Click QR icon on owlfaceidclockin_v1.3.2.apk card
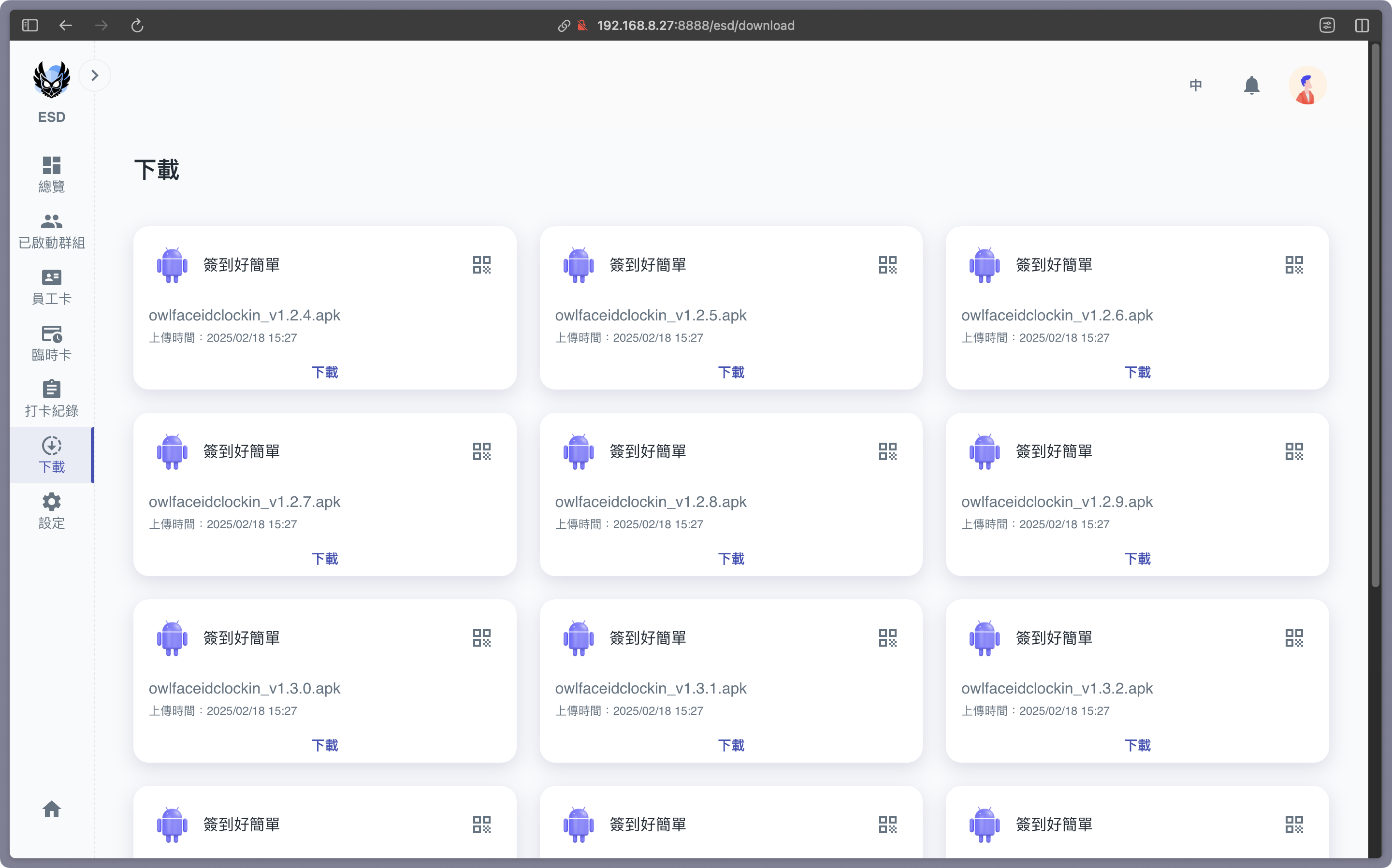The width and height of the screenshot is (1392, 868). point(1294,638)
